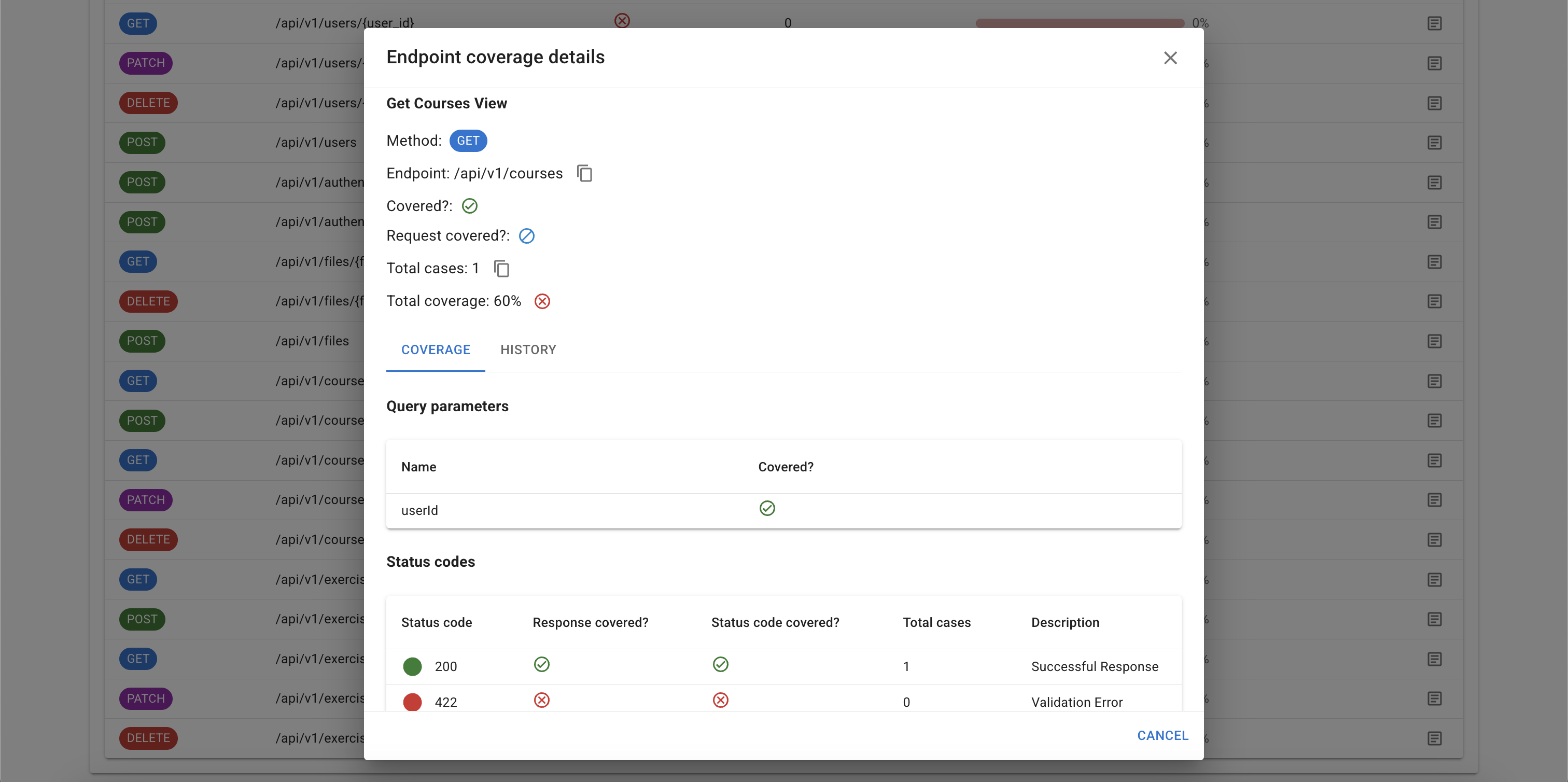Open details icon for GET files row

pos(1434,262)
